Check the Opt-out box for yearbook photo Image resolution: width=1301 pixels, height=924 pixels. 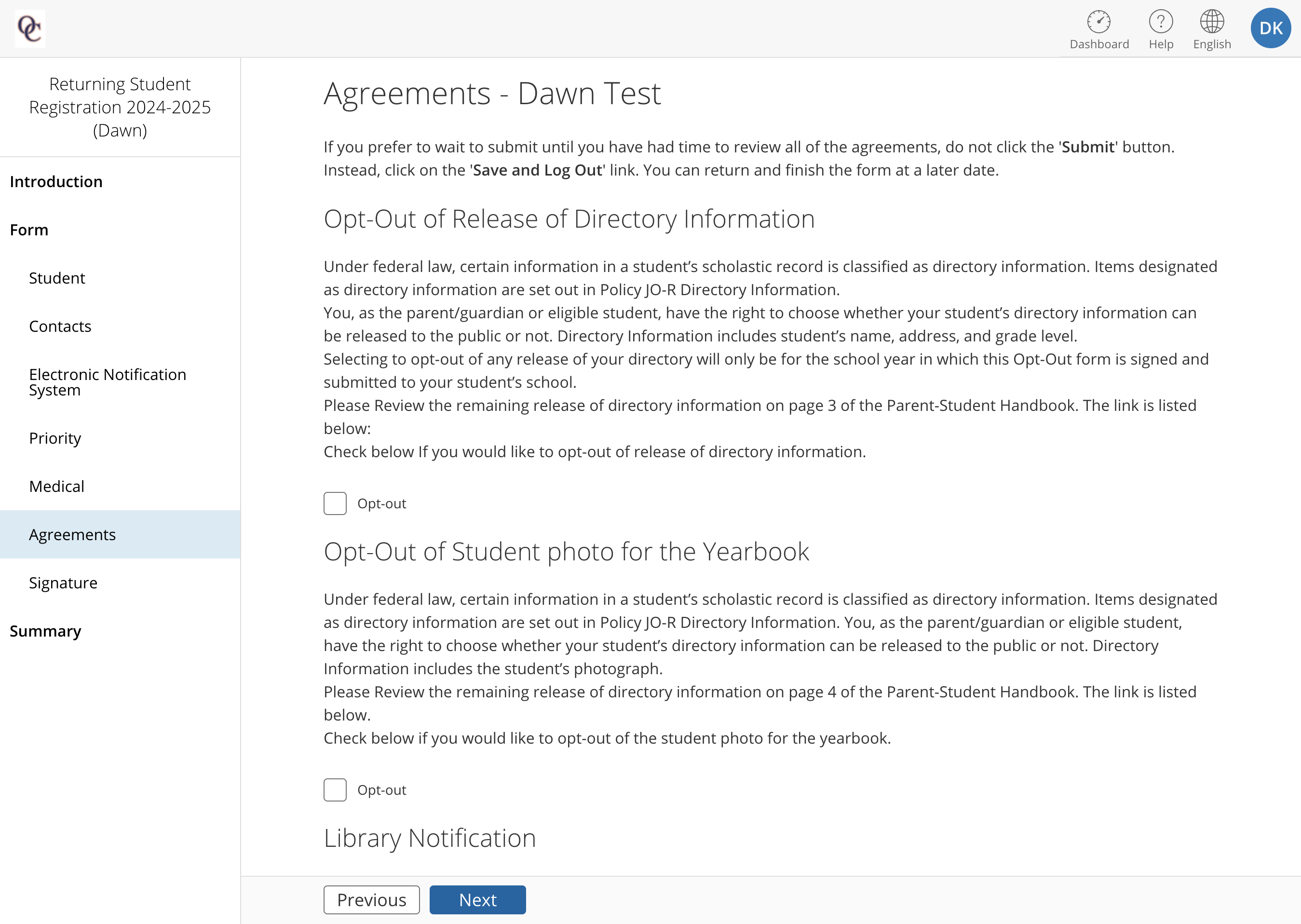pos(335,790)
